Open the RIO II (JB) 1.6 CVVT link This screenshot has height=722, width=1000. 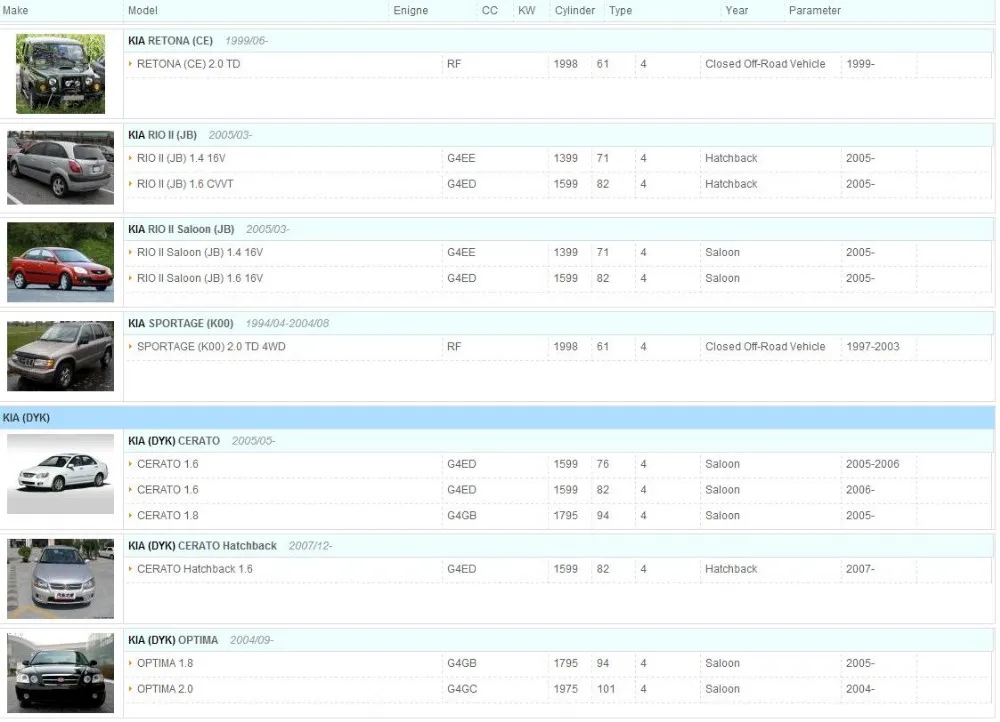(x=185, y=184)
